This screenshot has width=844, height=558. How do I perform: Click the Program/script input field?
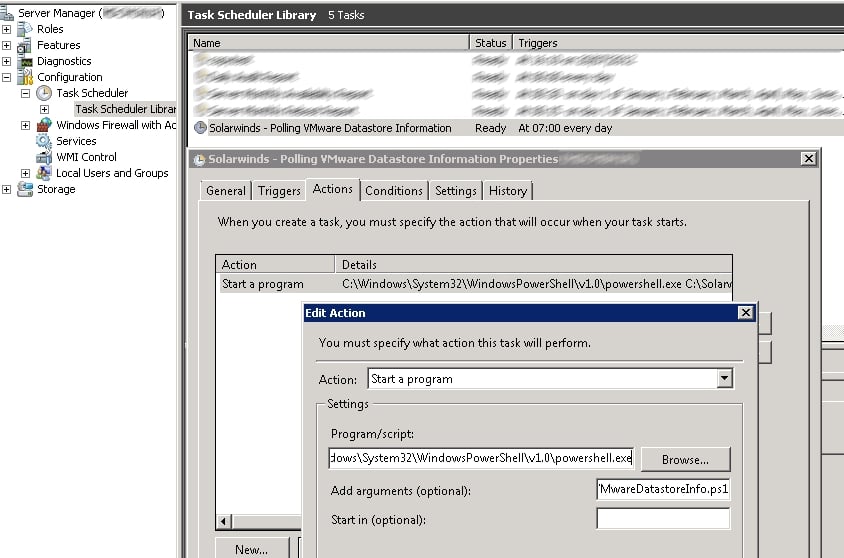pyautogui.click(x=481, y=458)
